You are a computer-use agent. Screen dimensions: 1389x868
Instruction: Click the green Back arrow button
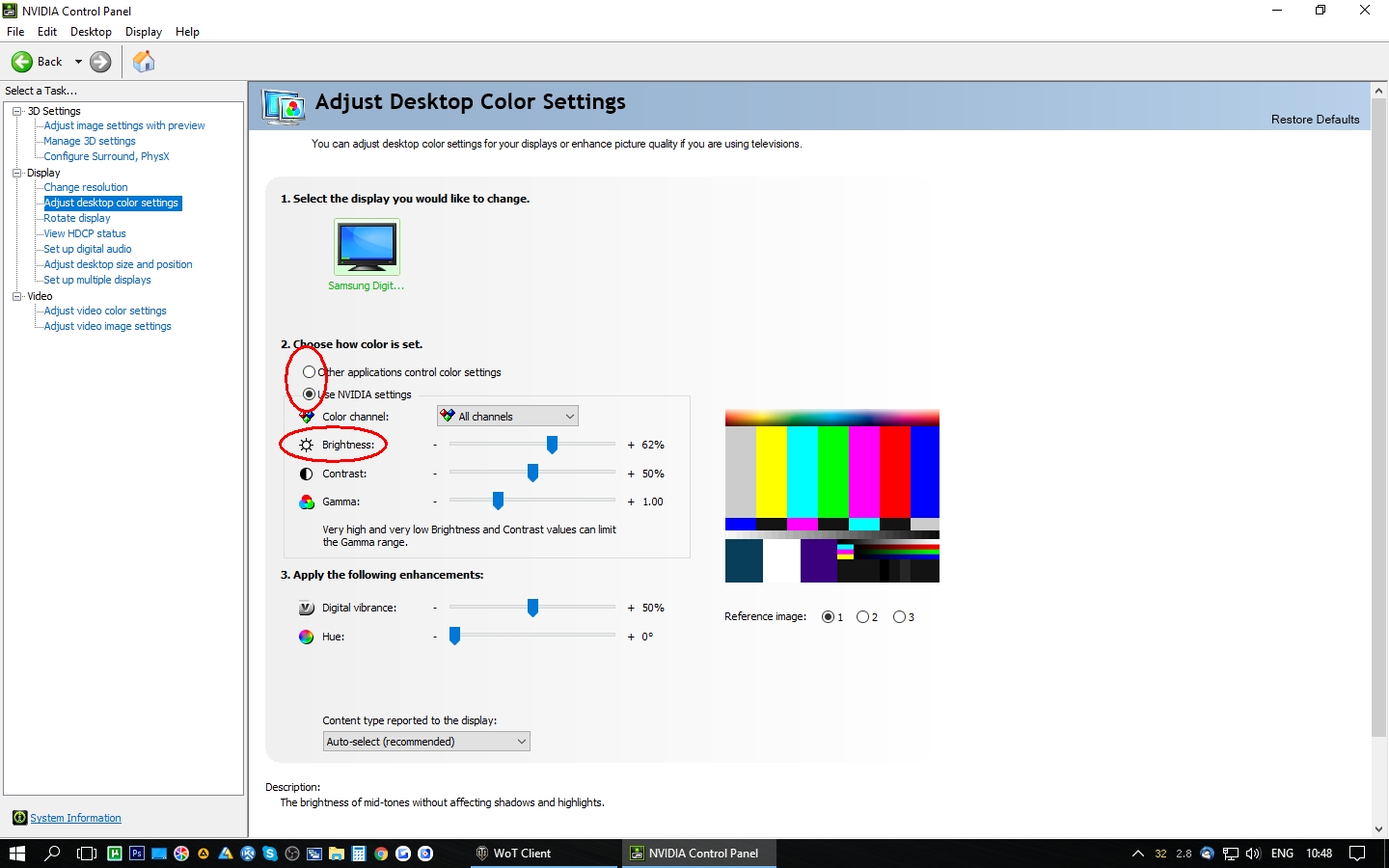(x=22, y=62)
